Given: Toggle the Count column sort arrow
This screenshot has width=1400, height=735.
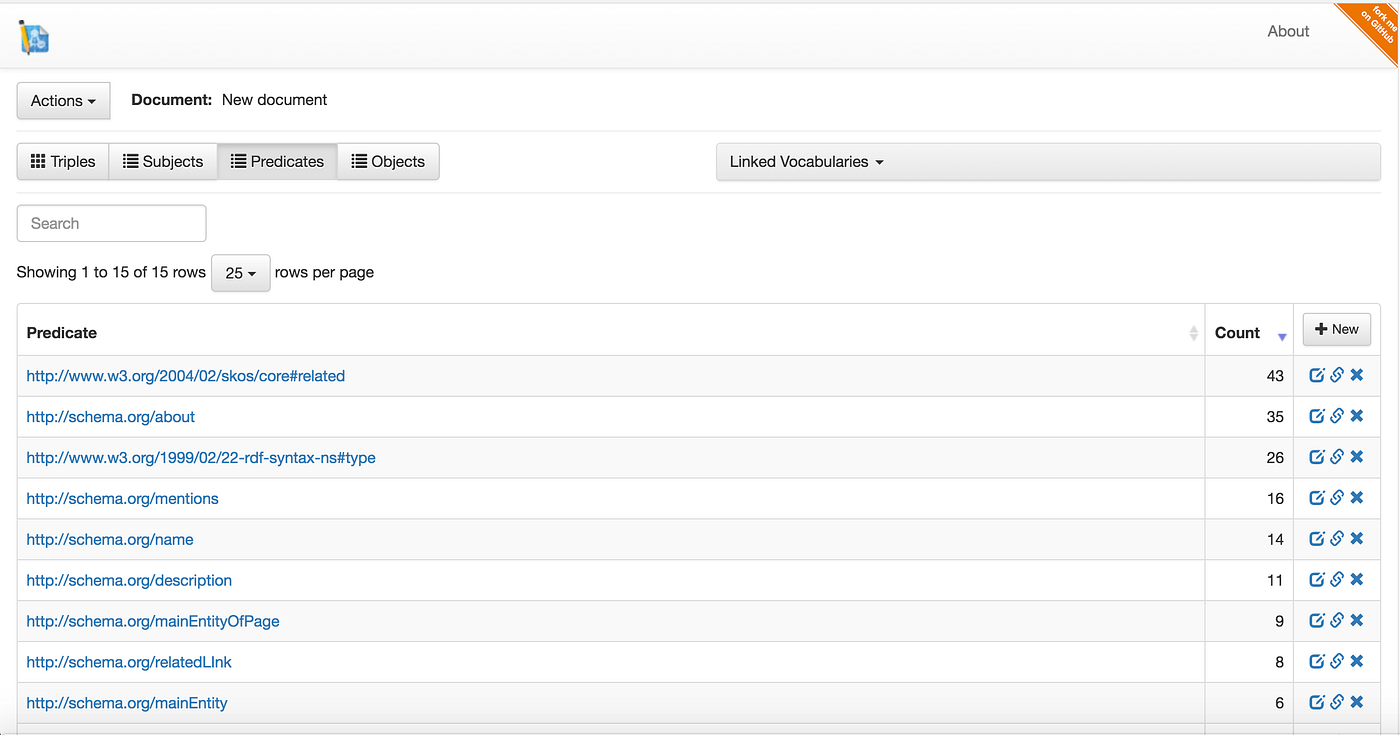Looking at the screenshot, I should (1282, 336).
